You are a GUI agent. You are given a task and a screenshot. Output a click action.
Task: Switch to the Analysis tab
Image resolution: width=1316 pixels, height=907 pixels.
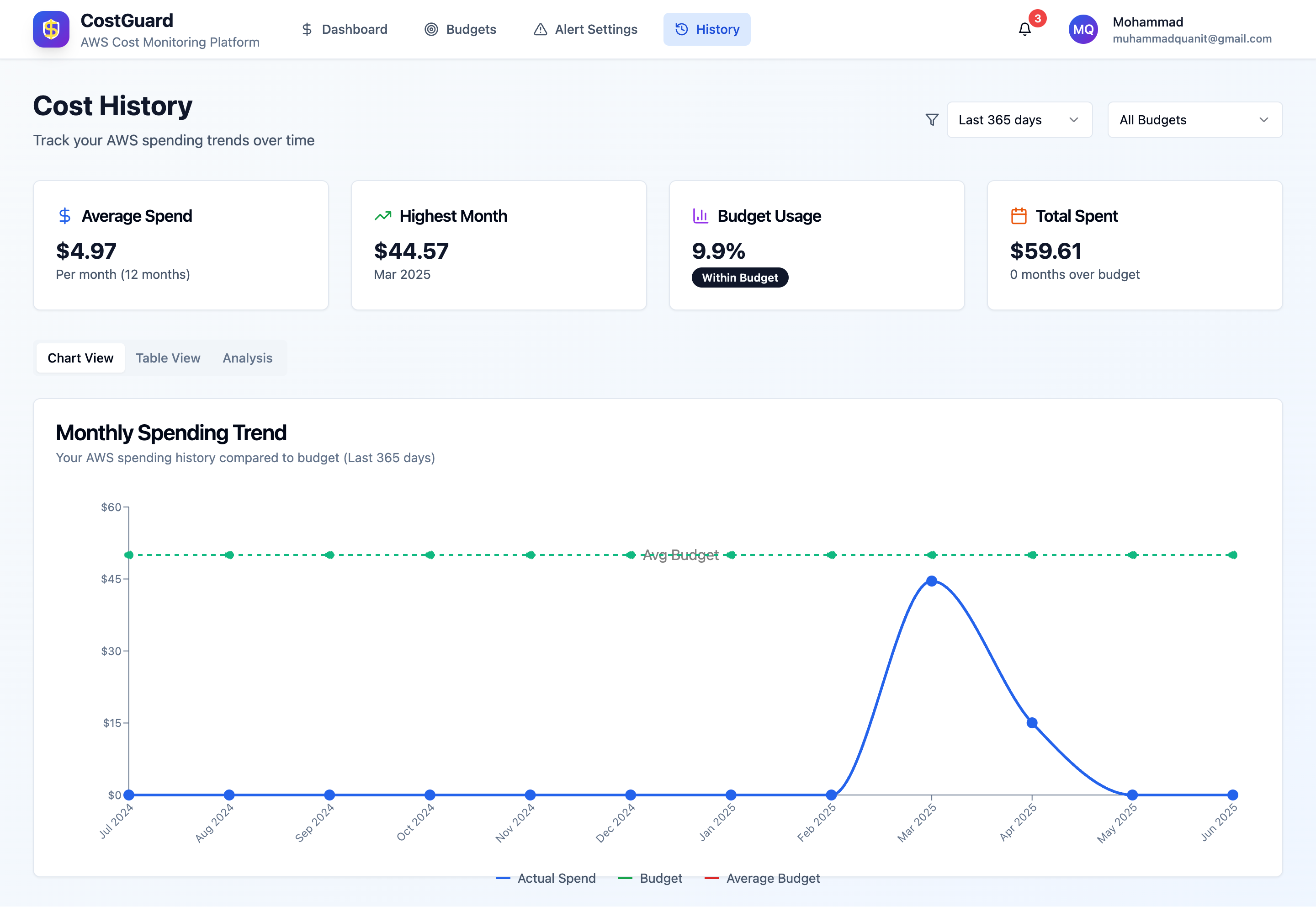[247, 358]
